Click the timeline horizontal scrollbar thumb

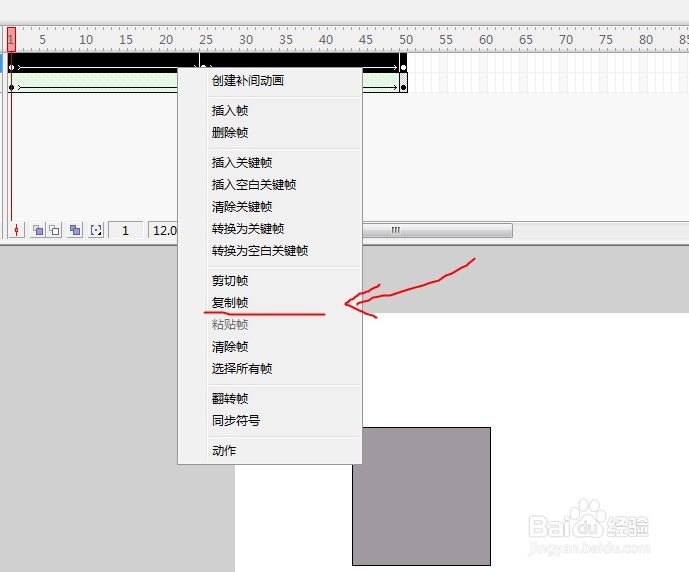pos(437,230)
